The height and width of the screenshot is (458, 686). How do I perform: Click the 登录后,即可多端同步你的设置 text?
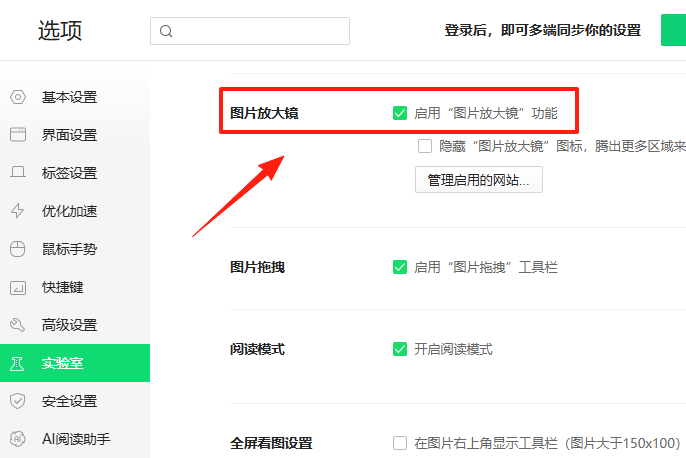coord(542,30)
